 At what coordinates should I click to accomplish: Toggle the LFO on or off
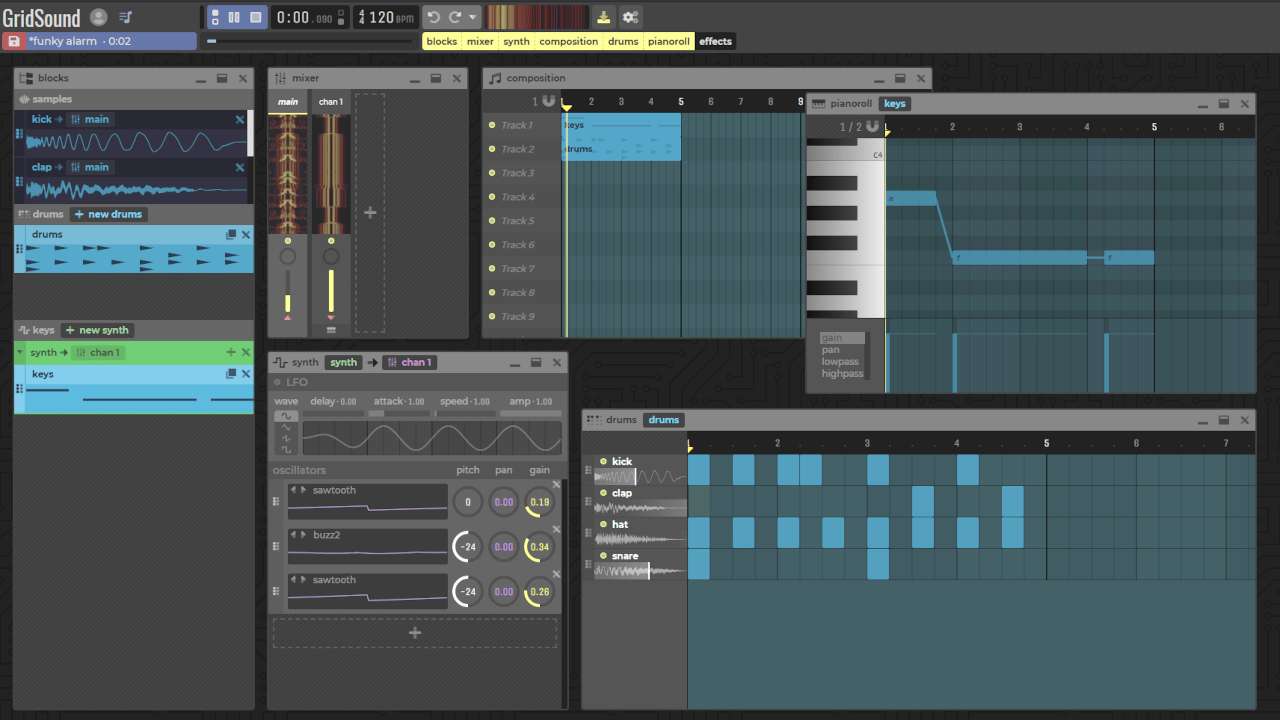278,381
